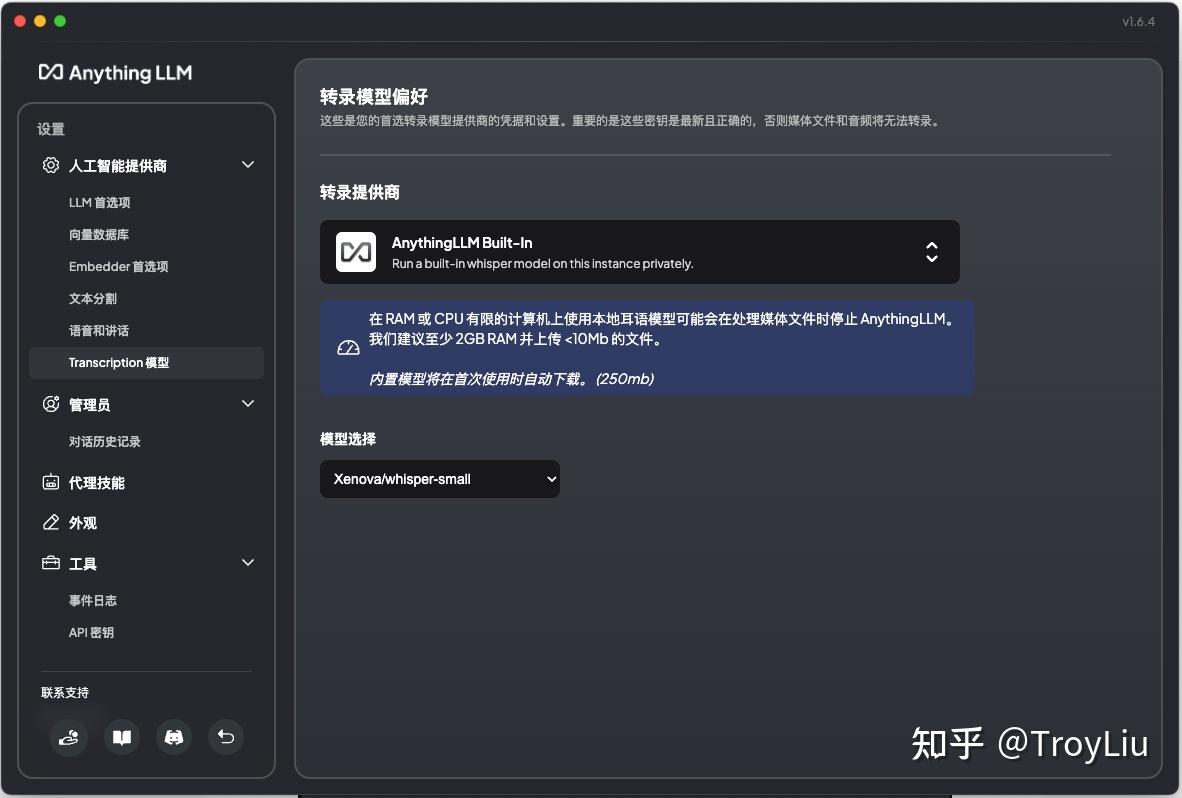Screen dimensions: 1182x798
Task: Click the AnythingLLM logo in sidebar
Action: [x=115, y=72]
